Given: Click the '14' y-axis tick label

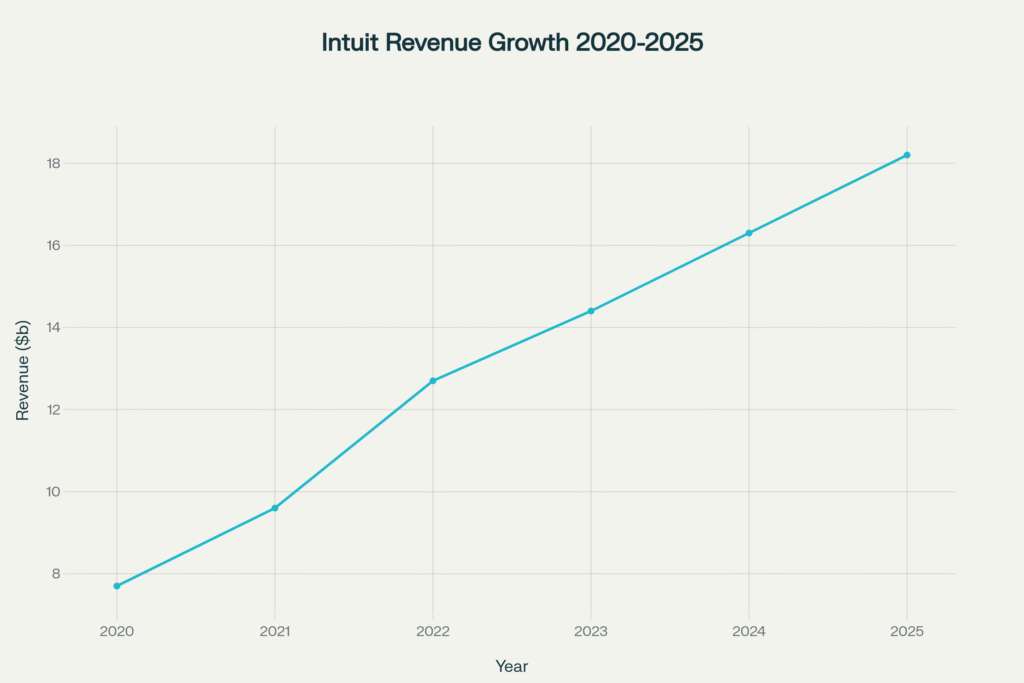Looking at the screenshot, I should tap(54, 328).
